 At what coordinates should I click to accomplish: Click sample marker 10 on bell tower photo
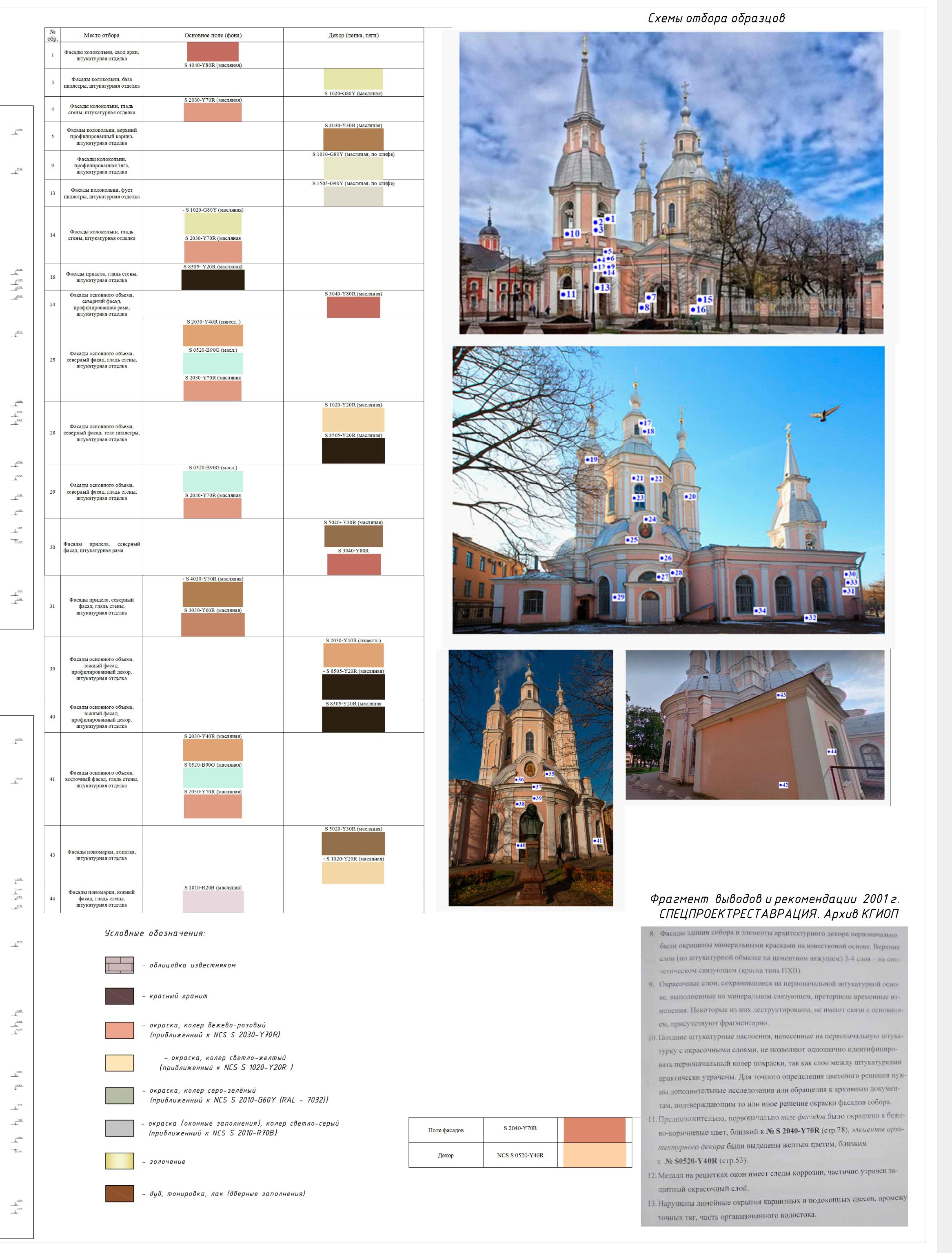[573, 233]
